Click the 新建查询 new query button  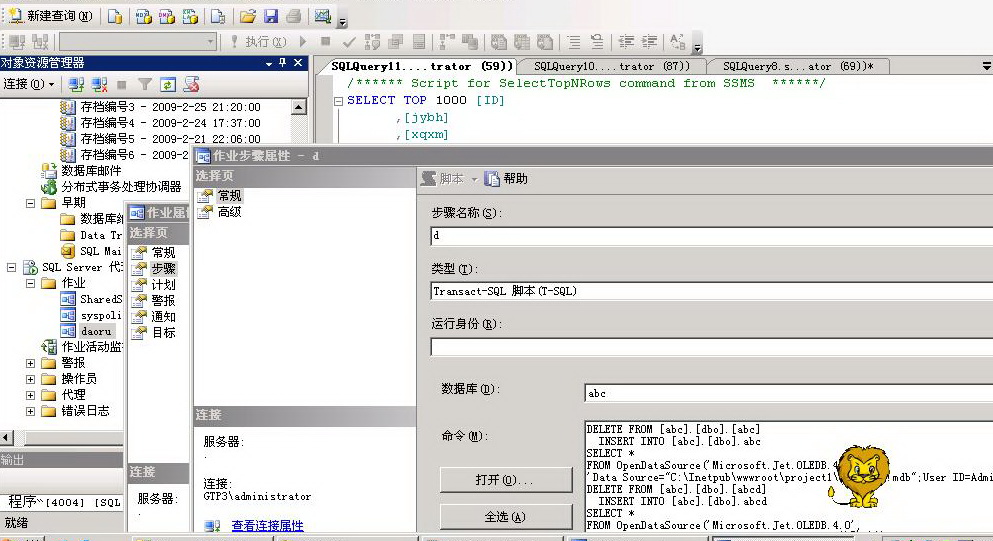[x=51, y=16]
